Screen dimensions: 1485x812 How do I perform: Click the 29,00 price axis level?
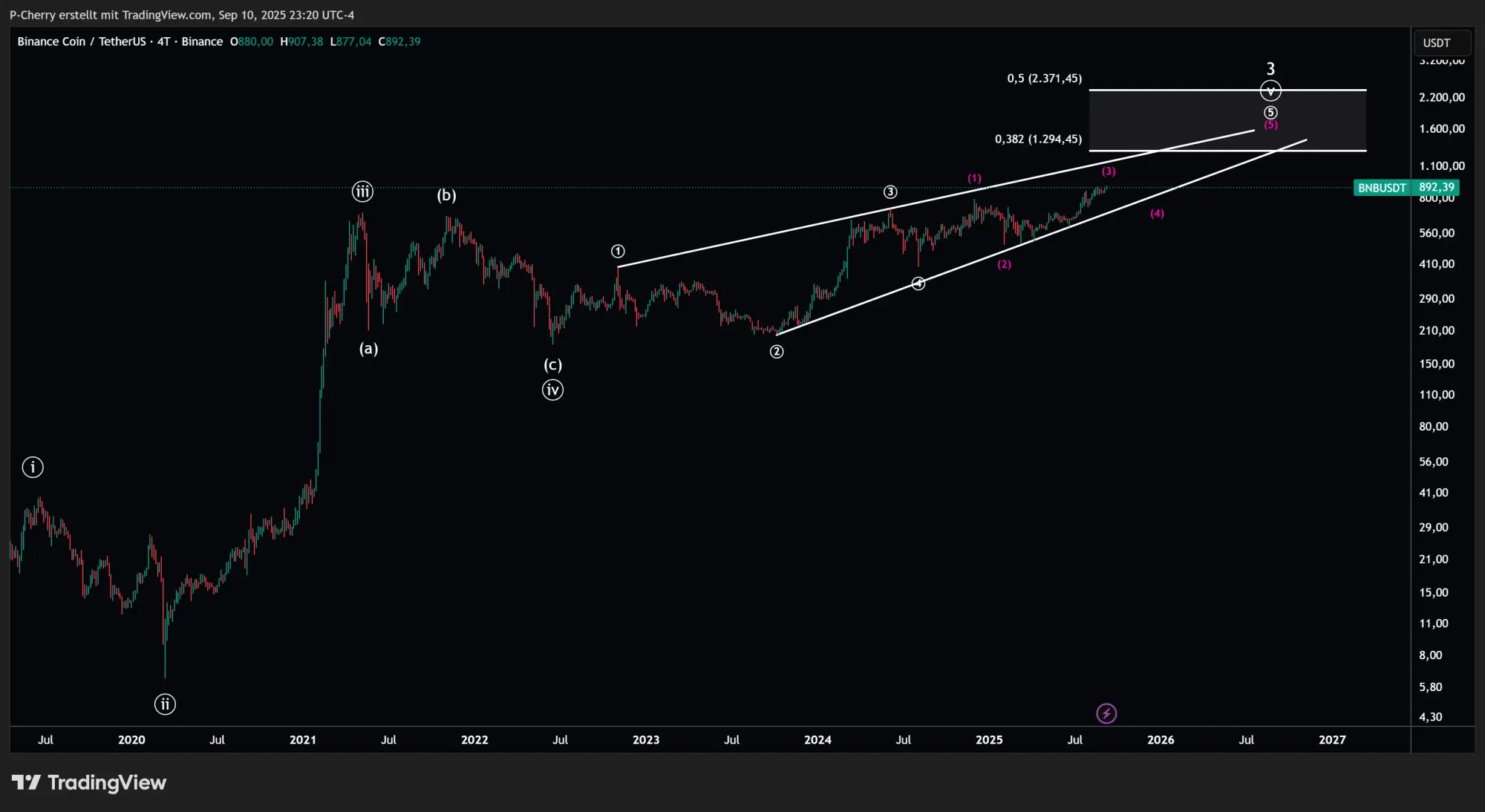pyautogui.click(x=1434, y=528)
